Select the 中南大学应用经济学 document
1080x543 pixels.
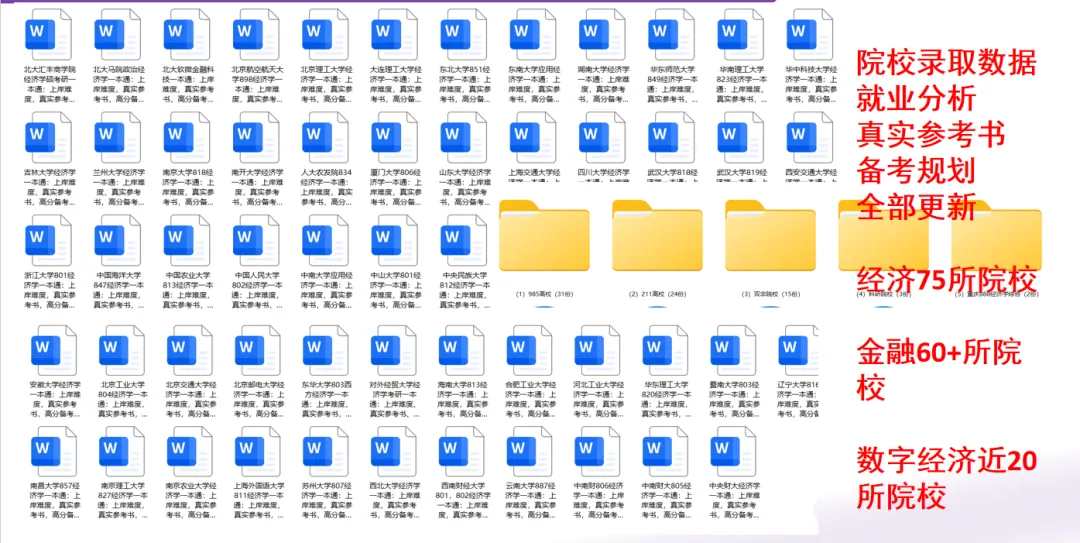(x=325, y=240)
